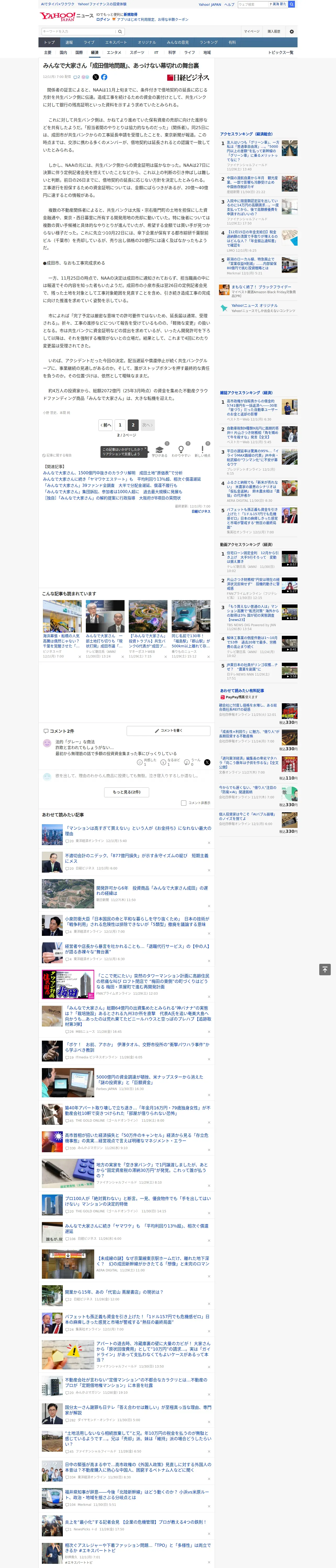Share article on Facebook icon

tap(104, 77)
